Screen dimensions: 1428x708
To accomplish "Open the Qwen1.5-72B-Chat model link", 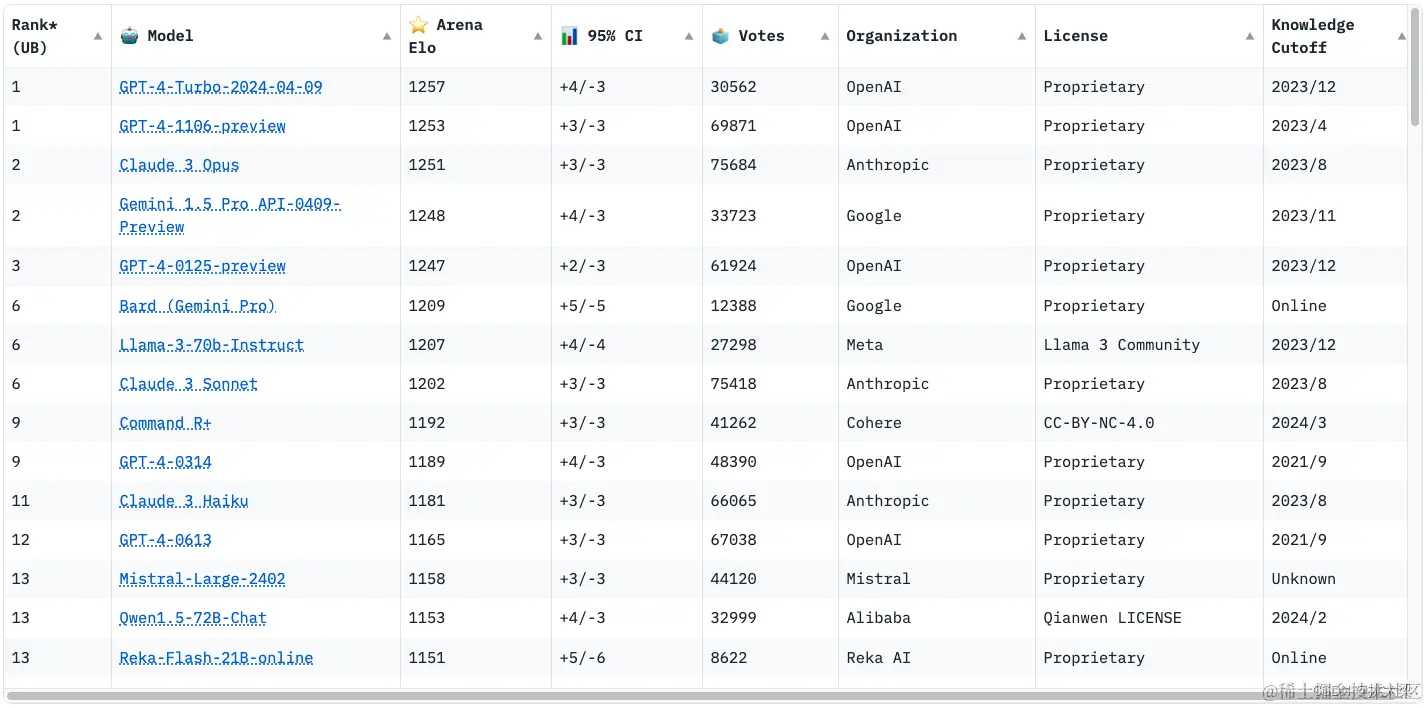I will 193,618.
